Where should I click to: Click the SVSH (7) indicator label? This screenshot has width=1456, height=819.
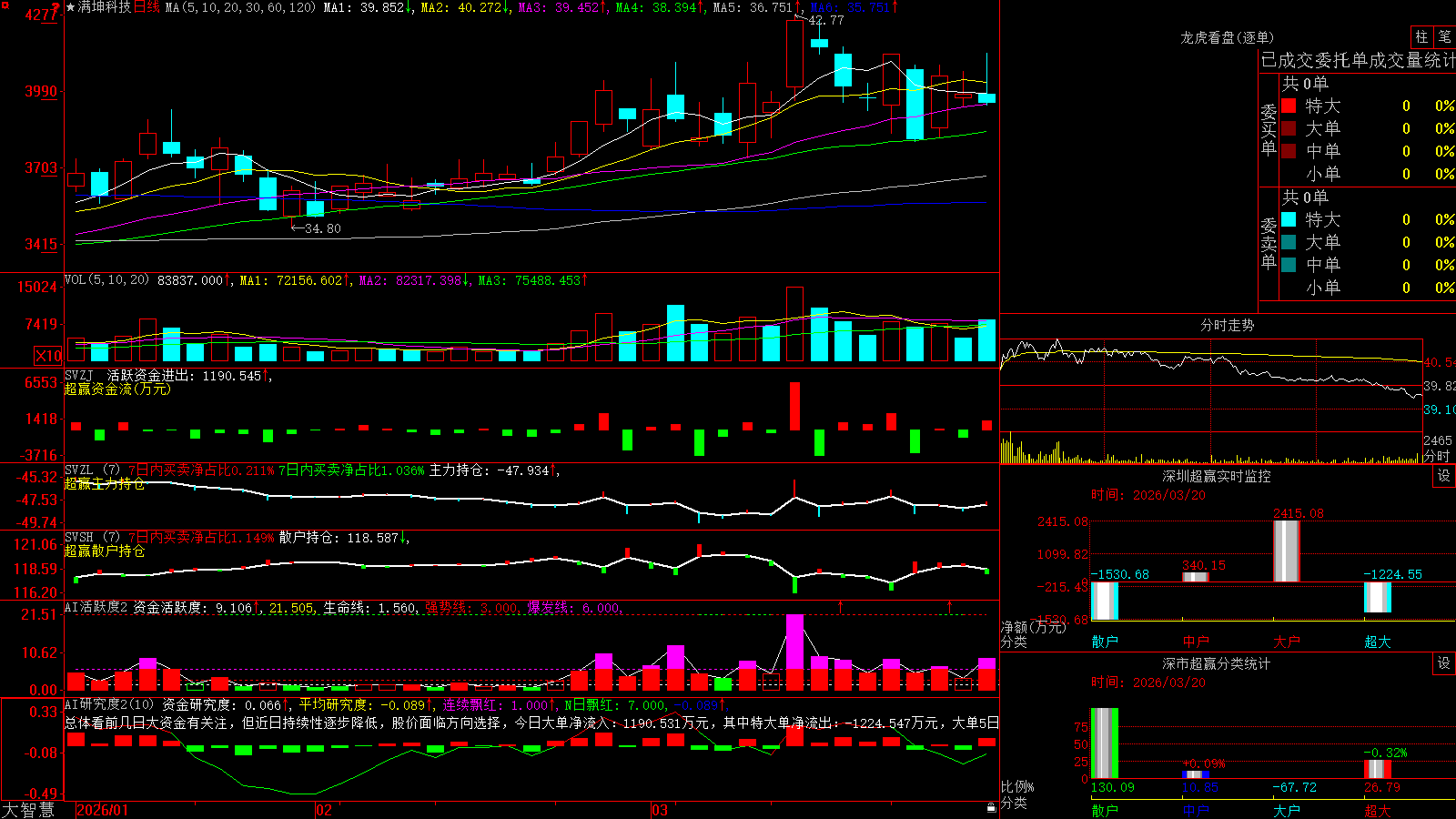tap(92, 537)
